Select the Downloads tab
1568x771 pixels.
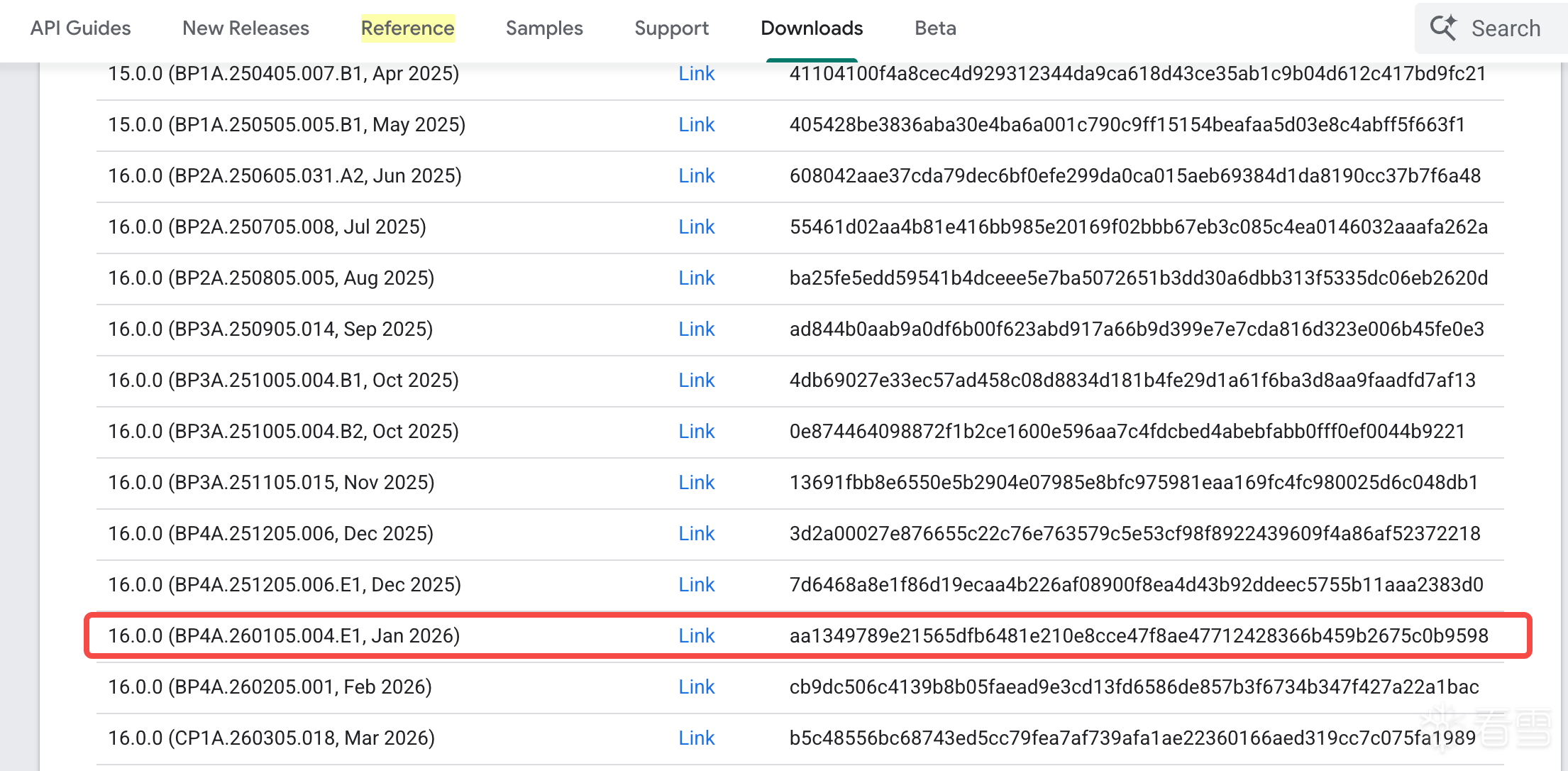pos(812,28)
